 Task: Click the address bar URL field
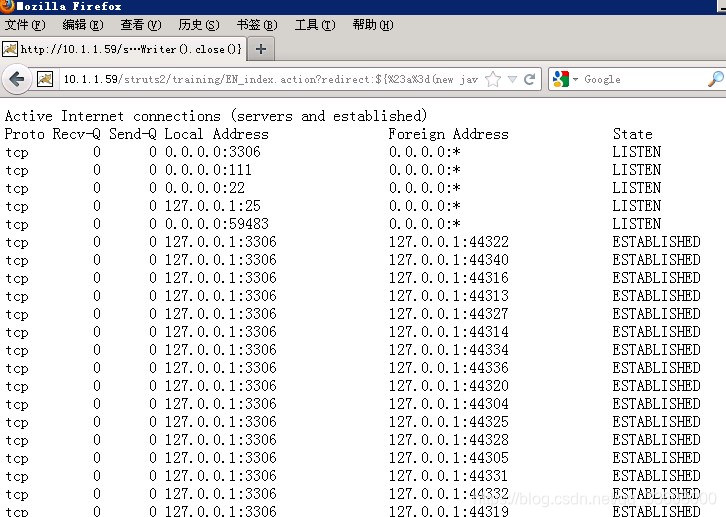pyautogui.click(x=271, y=79)
